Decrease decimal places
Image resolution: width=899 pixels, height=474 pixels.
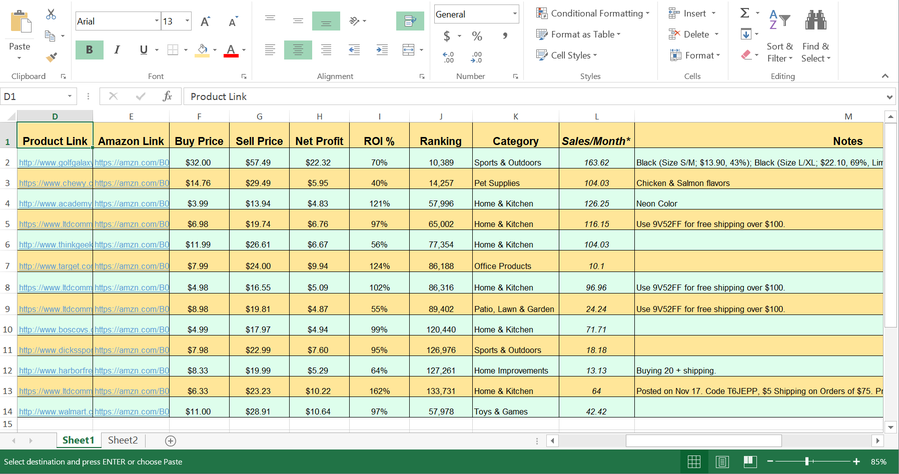tap(476, 57)
